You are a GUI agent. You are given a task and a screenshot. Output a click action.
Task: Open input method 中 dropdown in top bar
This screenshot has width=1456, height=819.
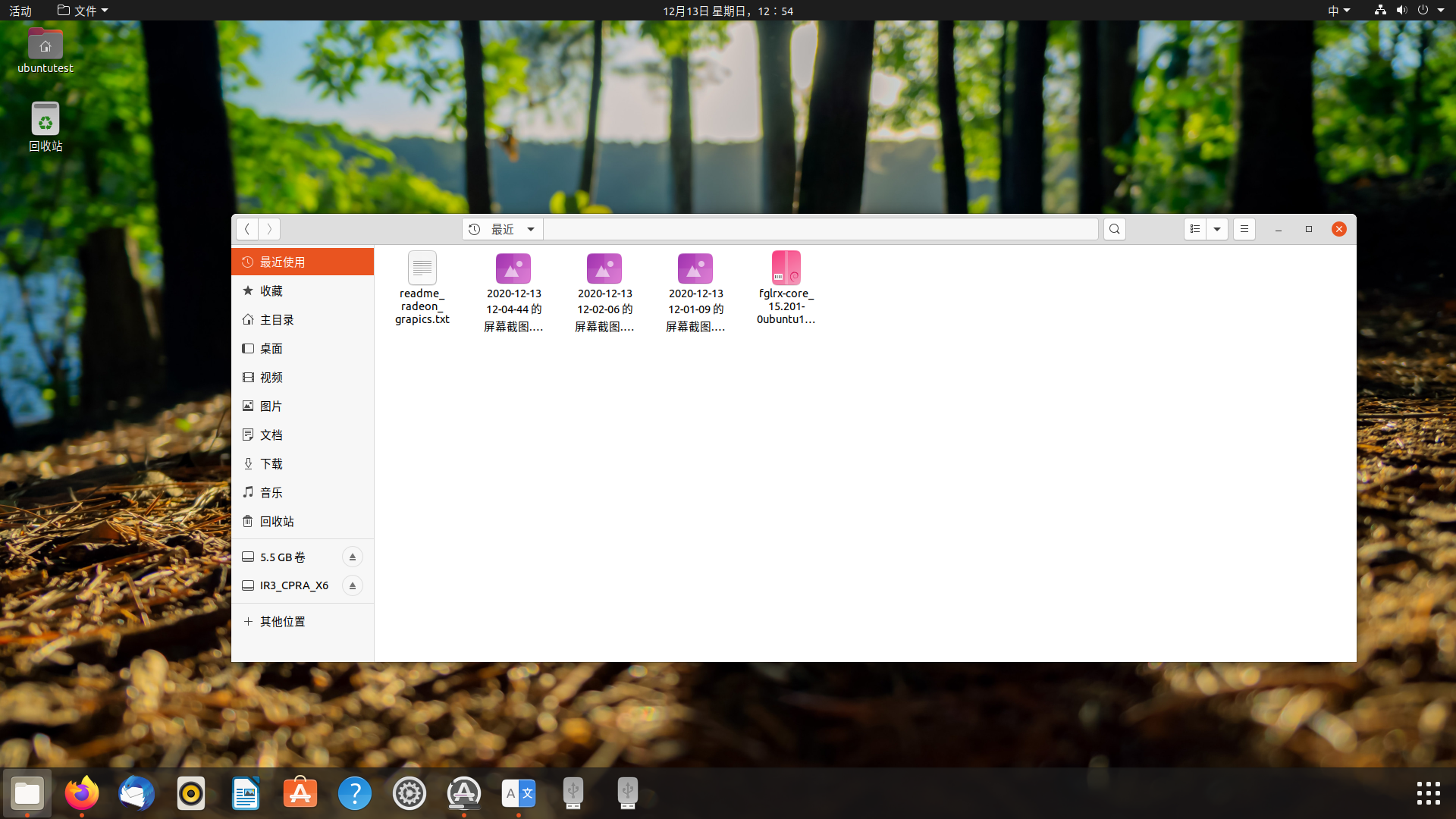1338,11
